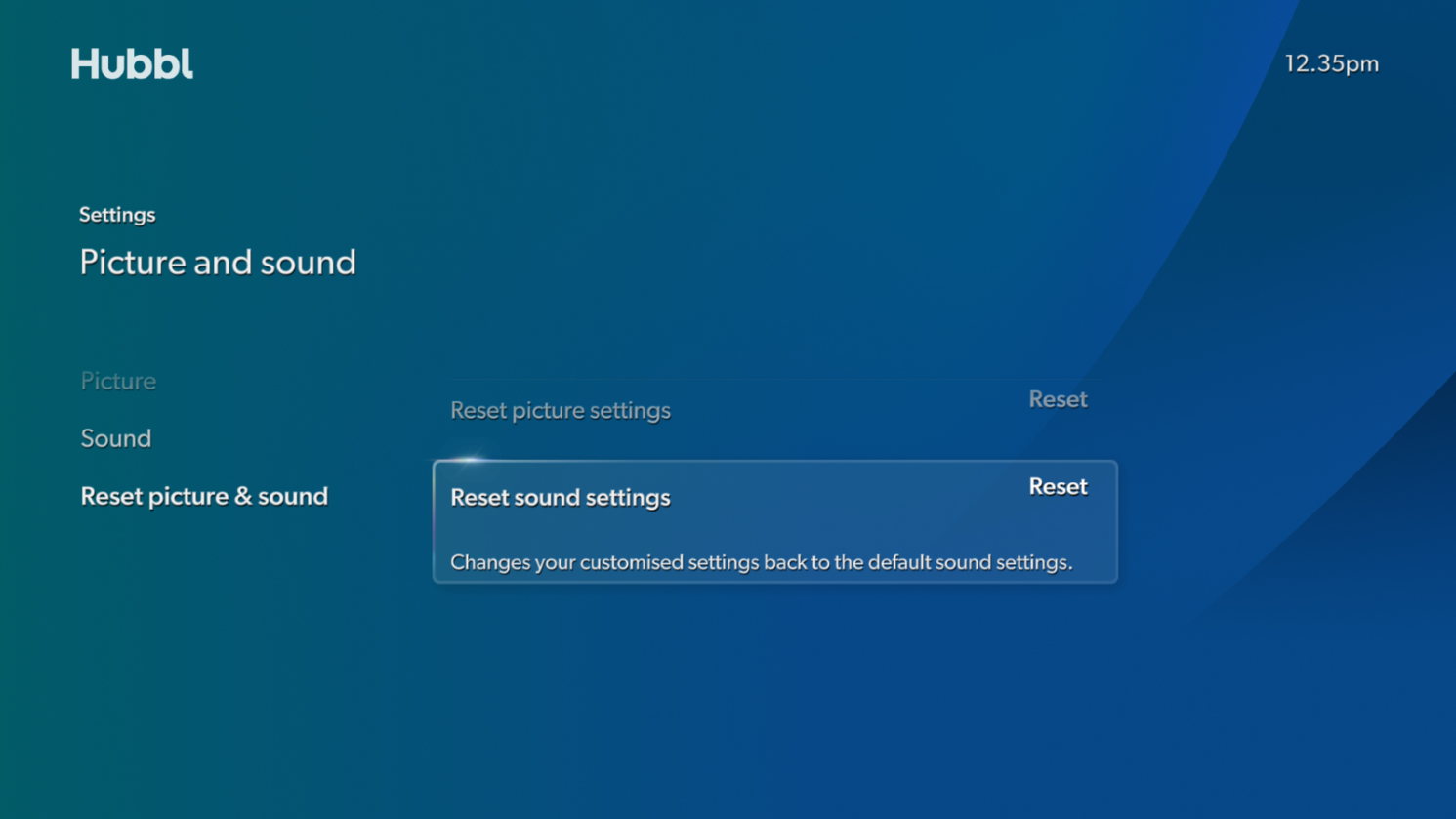The height and width of the screenshot is (819, 1456).
Task: Click the Picture and sound heading
Action: tap(217, 263)
